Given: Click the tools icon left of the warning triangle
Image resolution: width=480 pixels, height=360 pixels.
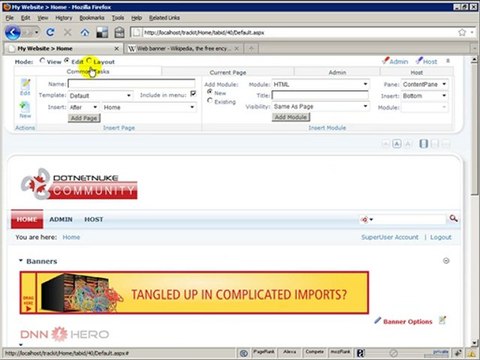Looking at the screenshot, I should (x=459, y=353).
